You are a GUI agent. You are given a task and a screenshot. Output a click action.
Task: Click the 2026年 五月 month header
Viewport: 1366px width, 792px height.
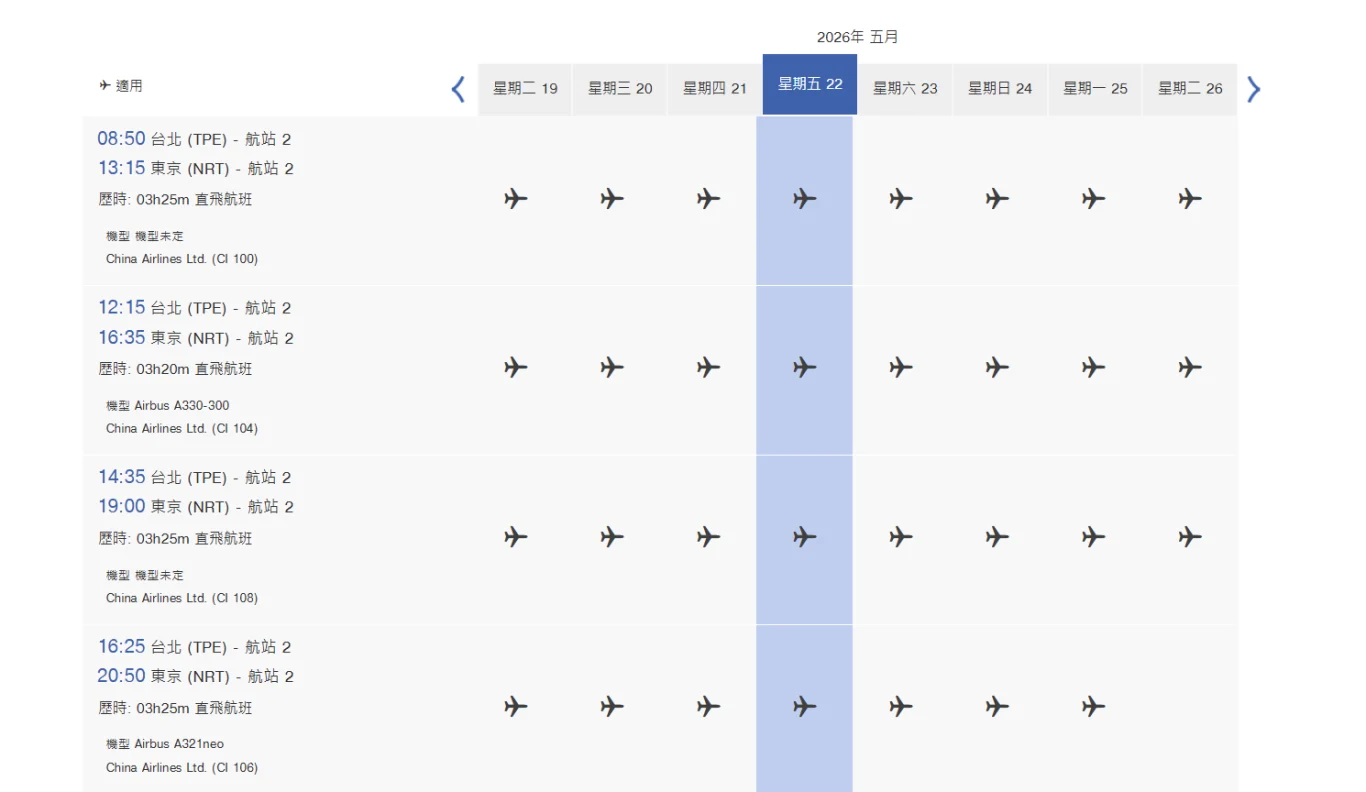(x=858, y=37)
